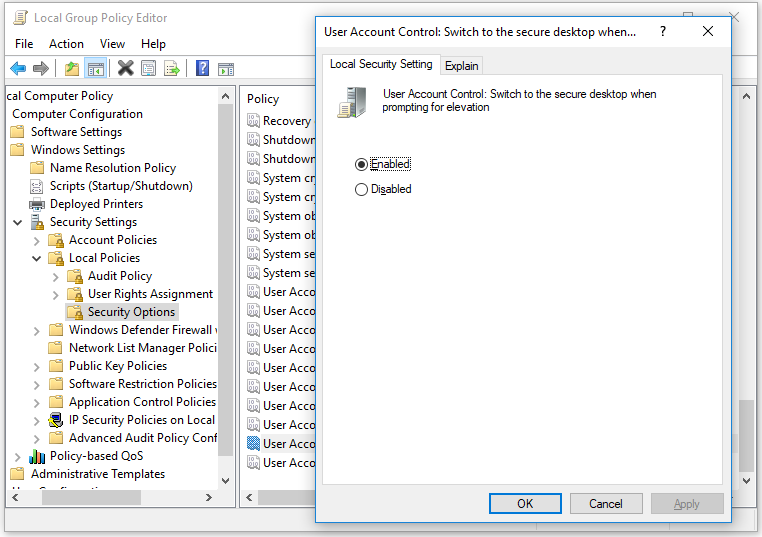Click the tree pane horizontal scrollbar thumb

pos(91,498)
